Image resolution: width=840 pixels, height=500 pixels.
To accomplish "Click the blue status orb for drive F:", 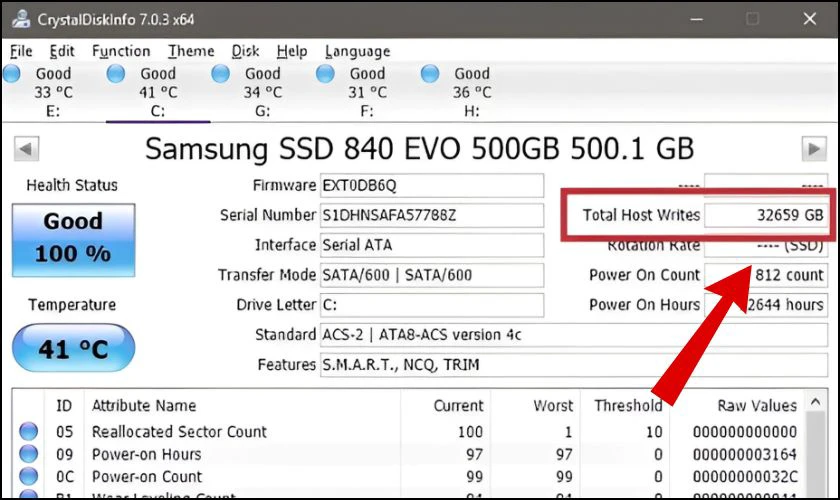I will pyautogui.click(x=325, y=73).
